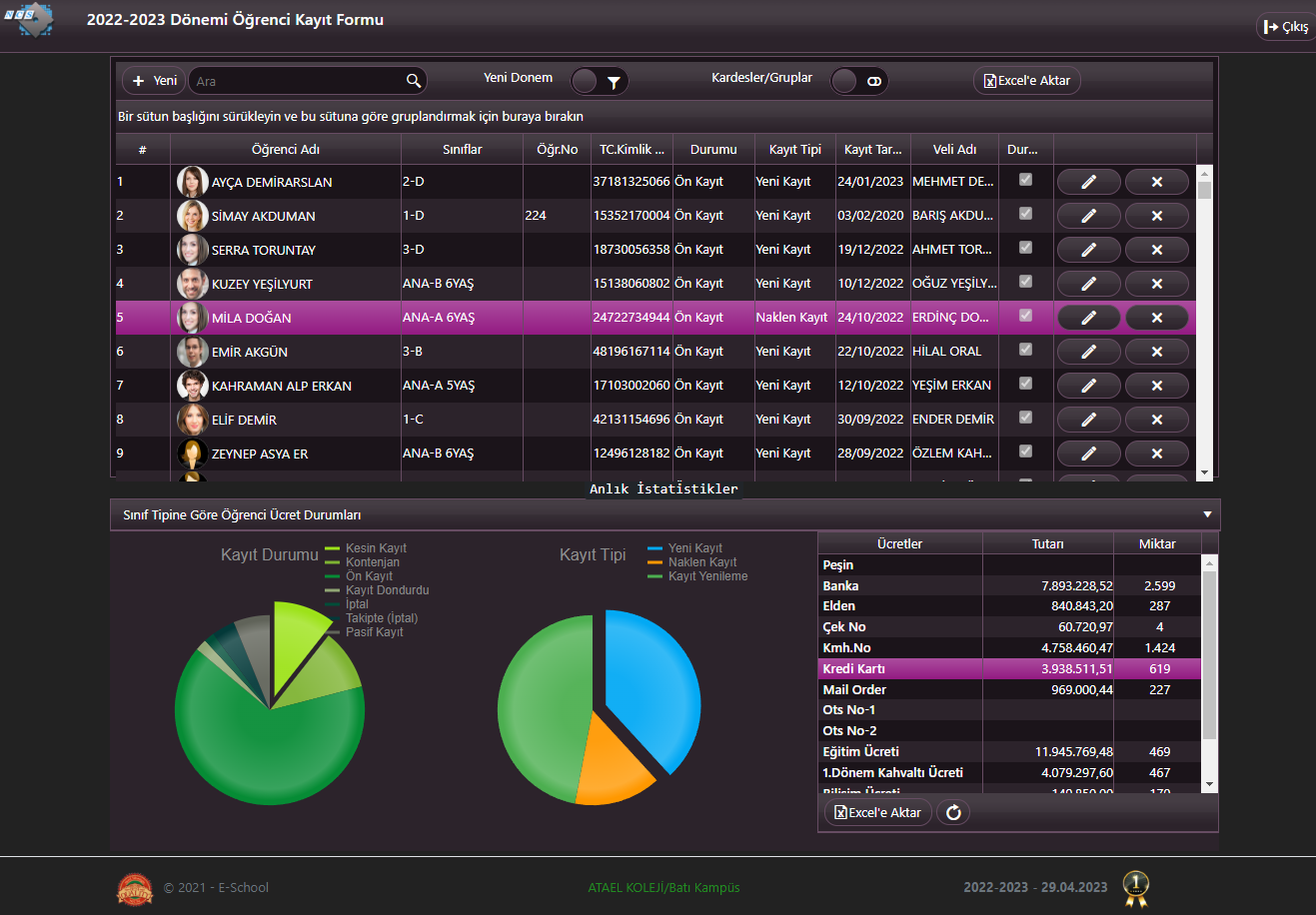Toggle the Durum checkbox for AYÇA DEMİRARSLAN
1316x915 pixels.
pyautogui.click(x=1025, y=180)
